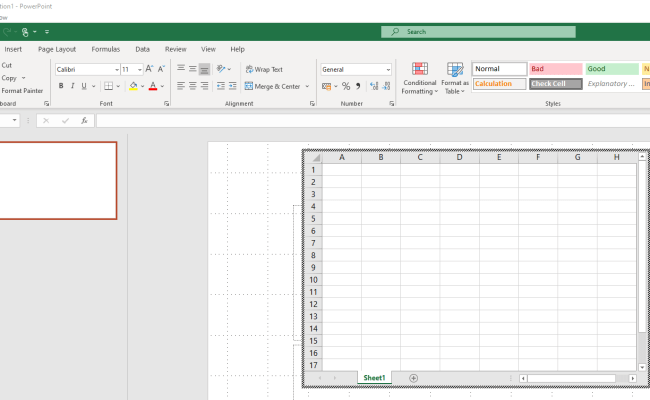Select the Sheet1 tab

(374, 378)
